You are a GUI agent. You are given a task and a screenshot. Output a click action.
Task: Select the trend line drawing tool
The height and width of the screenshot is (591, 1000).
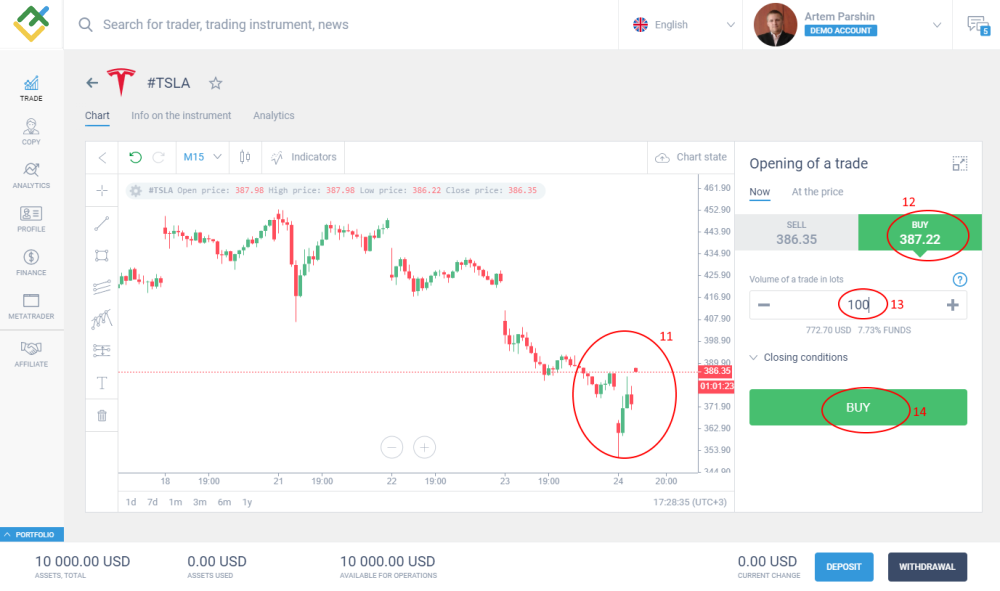[101, 223]
